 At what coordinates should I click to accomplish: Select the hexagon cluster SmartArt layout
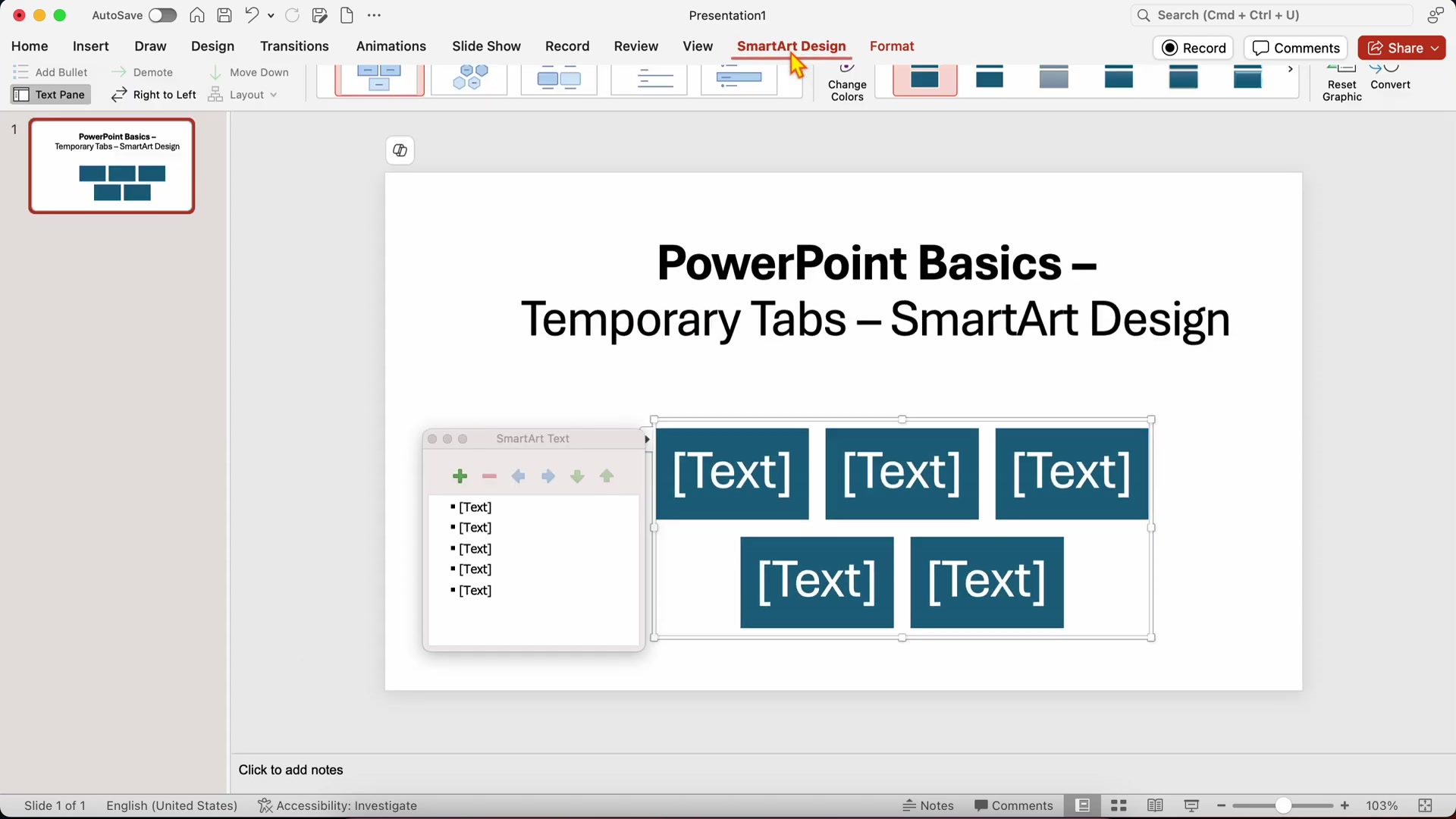(469, 78)
